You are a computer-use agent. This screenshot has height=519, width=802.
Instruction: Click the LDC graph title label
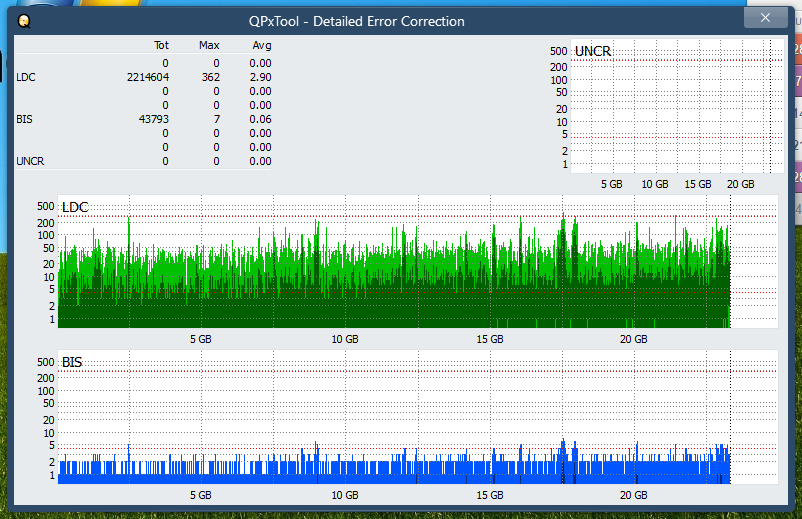75,207
